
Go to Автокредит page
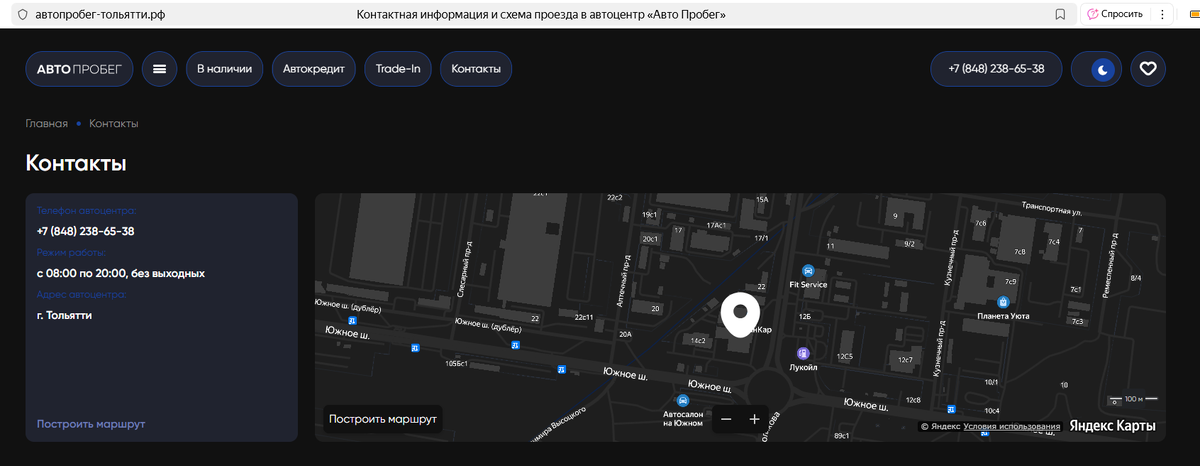click(314, 69)
